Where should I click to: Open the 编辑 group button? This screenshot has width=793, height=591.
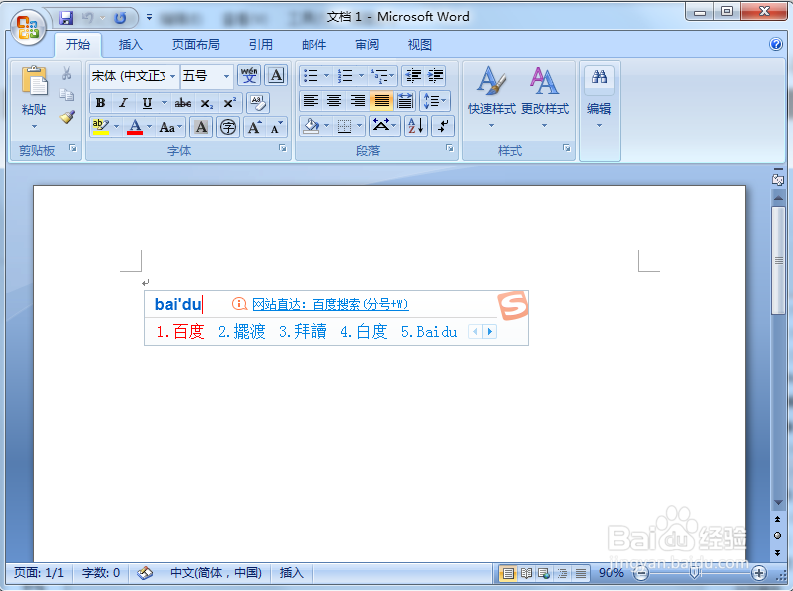click(x=599, y=97)
